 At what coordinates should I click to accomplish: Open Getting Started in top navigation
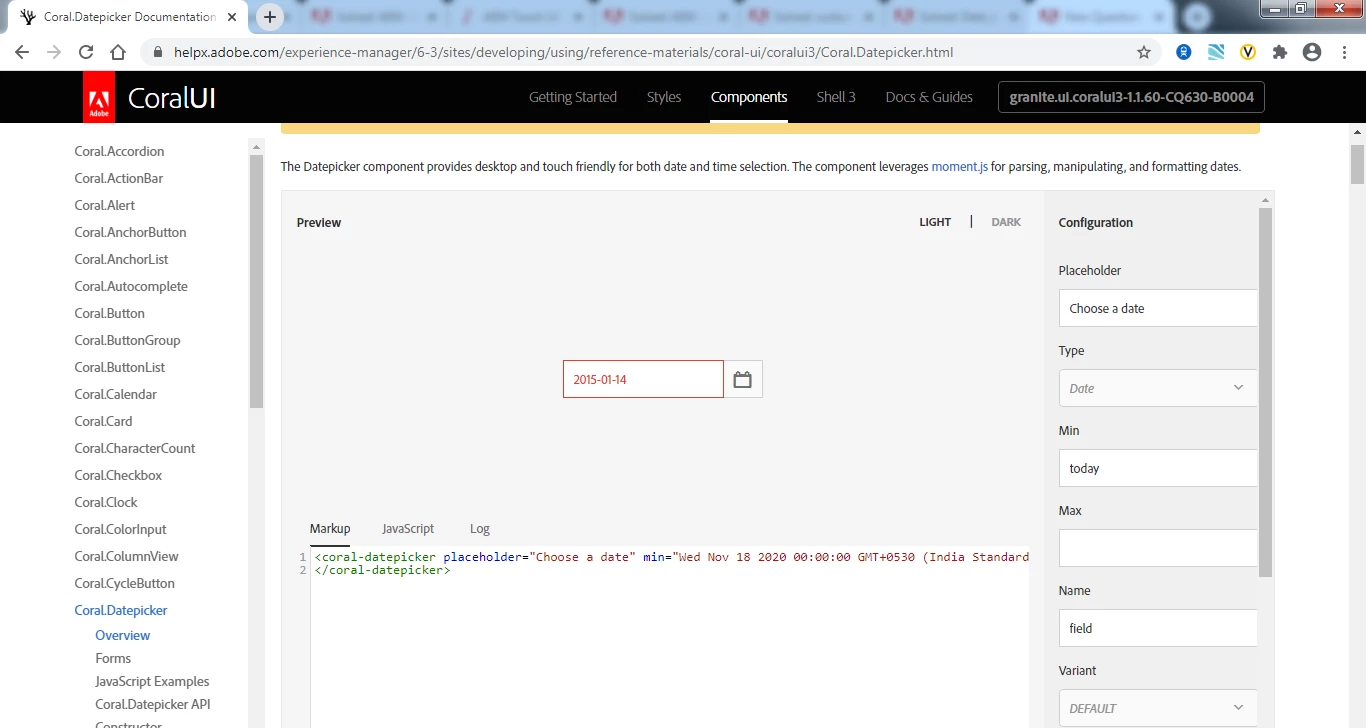573,97
